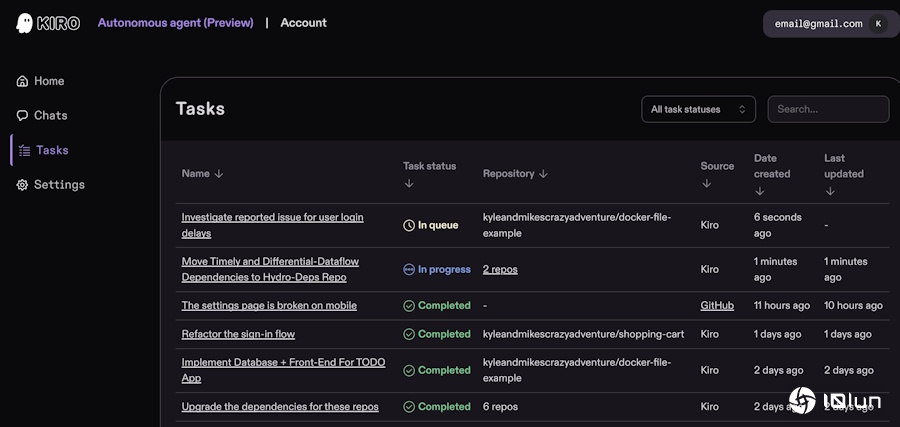This screenshot has width=900, height=427.
Task: Open email@gmail.com account button
Action: click(817, 24)
